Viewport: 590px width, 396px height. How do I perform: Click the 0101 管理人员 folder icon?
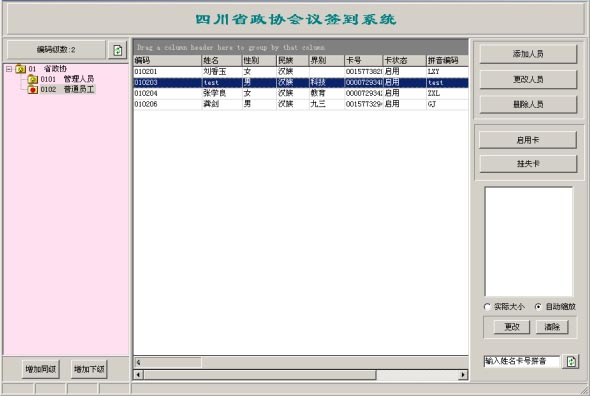[33, 79]
